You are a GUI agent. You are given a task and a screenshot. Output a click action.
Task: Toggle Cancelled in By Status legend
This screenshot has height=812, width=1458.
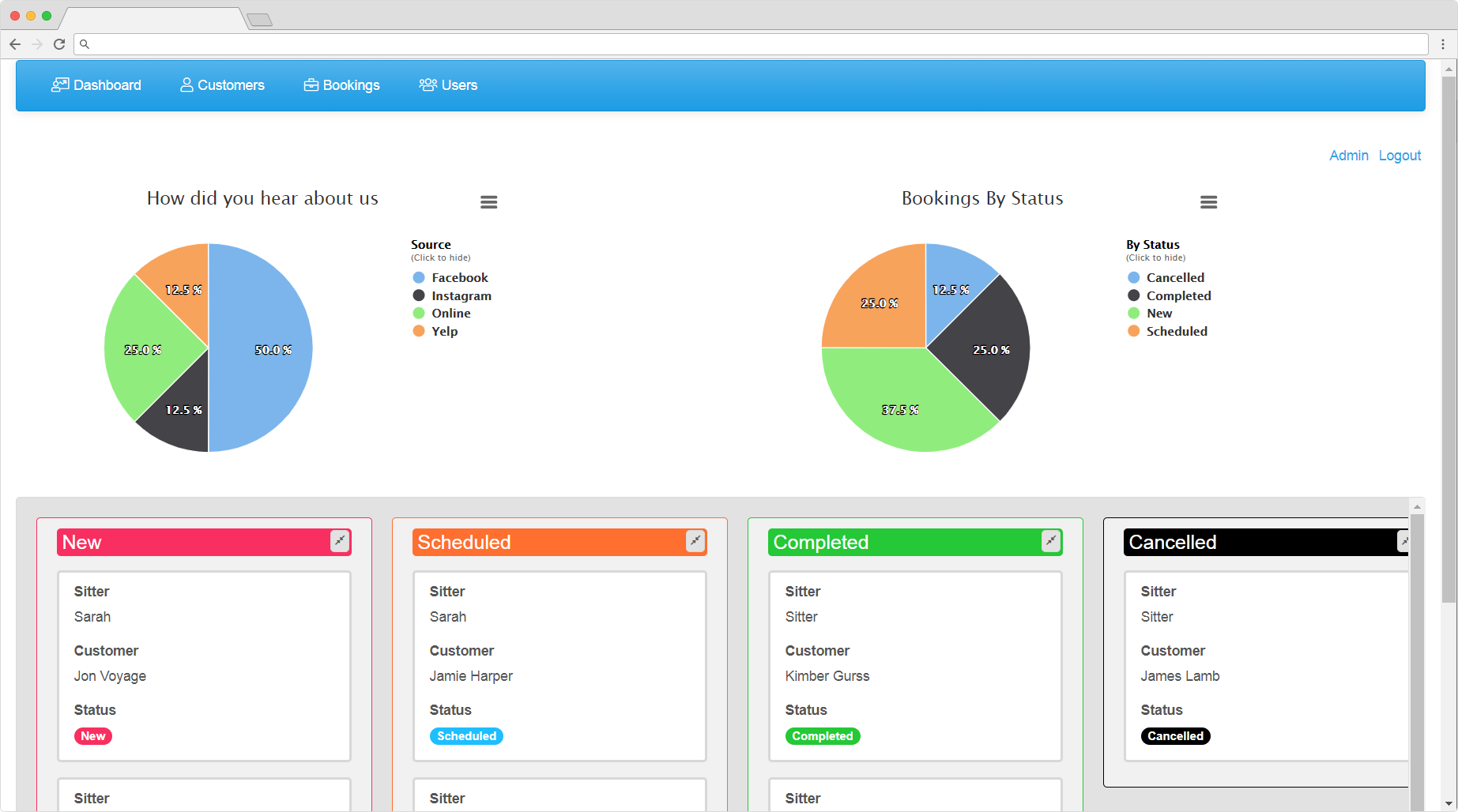point(1166,278)
